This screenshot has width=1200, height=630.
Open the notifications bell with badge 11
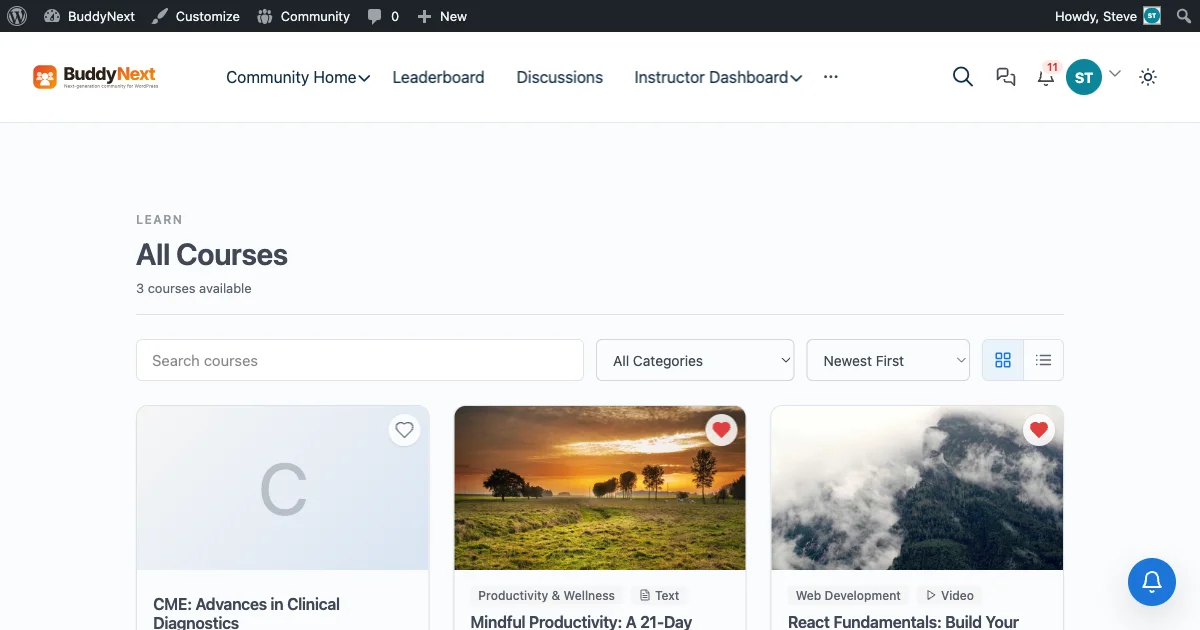pos(1046,77)
